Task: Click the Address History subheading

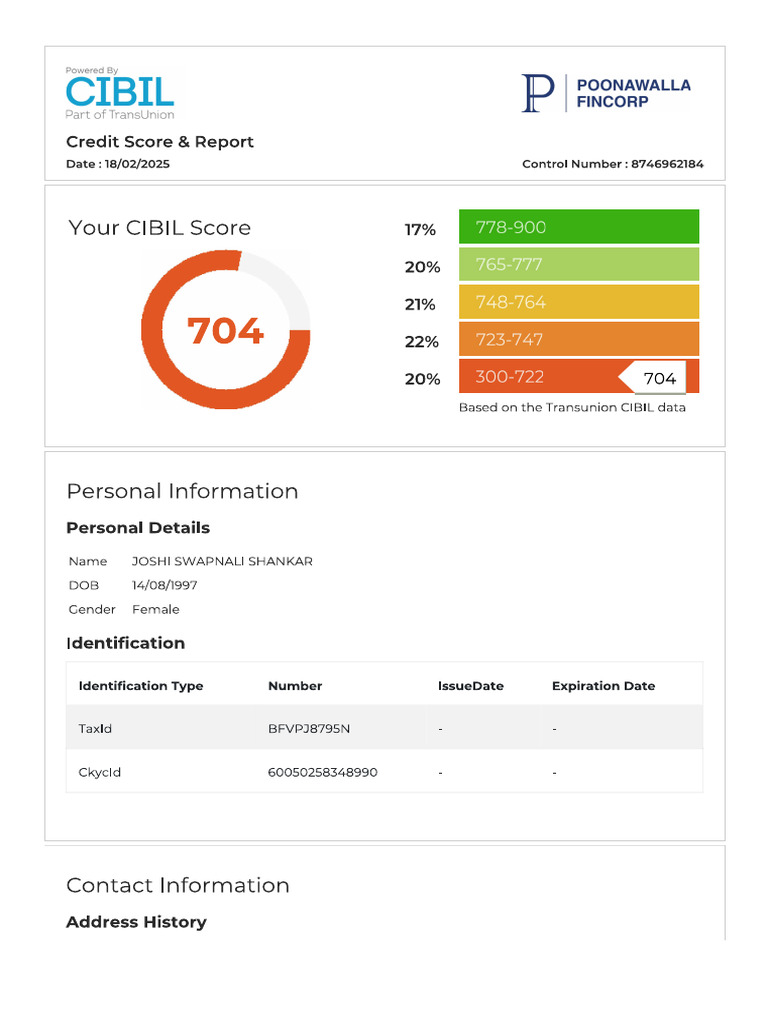Action: tap(136, 922)
